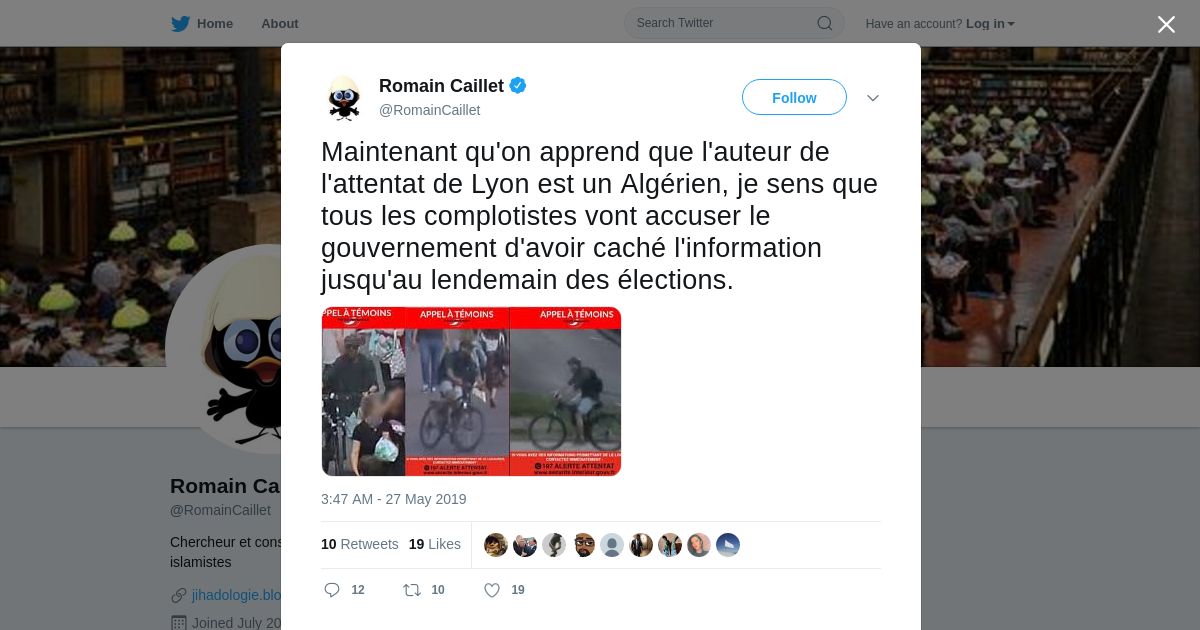Open the About menu item
Screen dimensions: 1200x630
(280, 24)
